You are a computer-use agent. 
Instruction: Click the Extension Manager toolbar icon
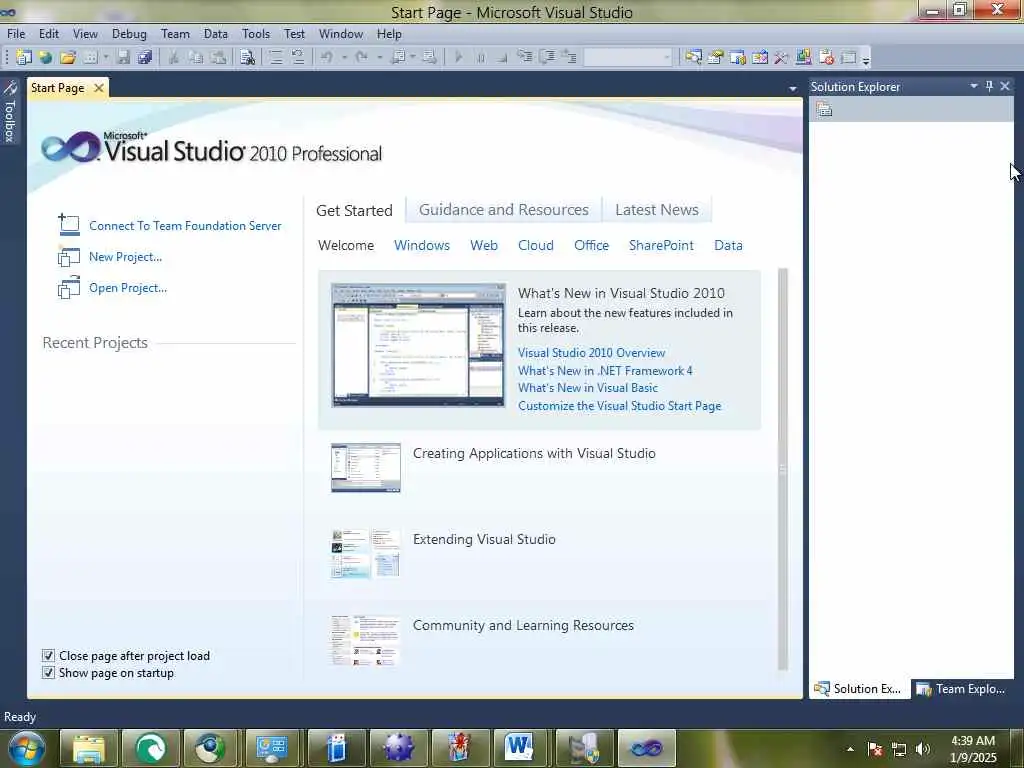(826, 57)
